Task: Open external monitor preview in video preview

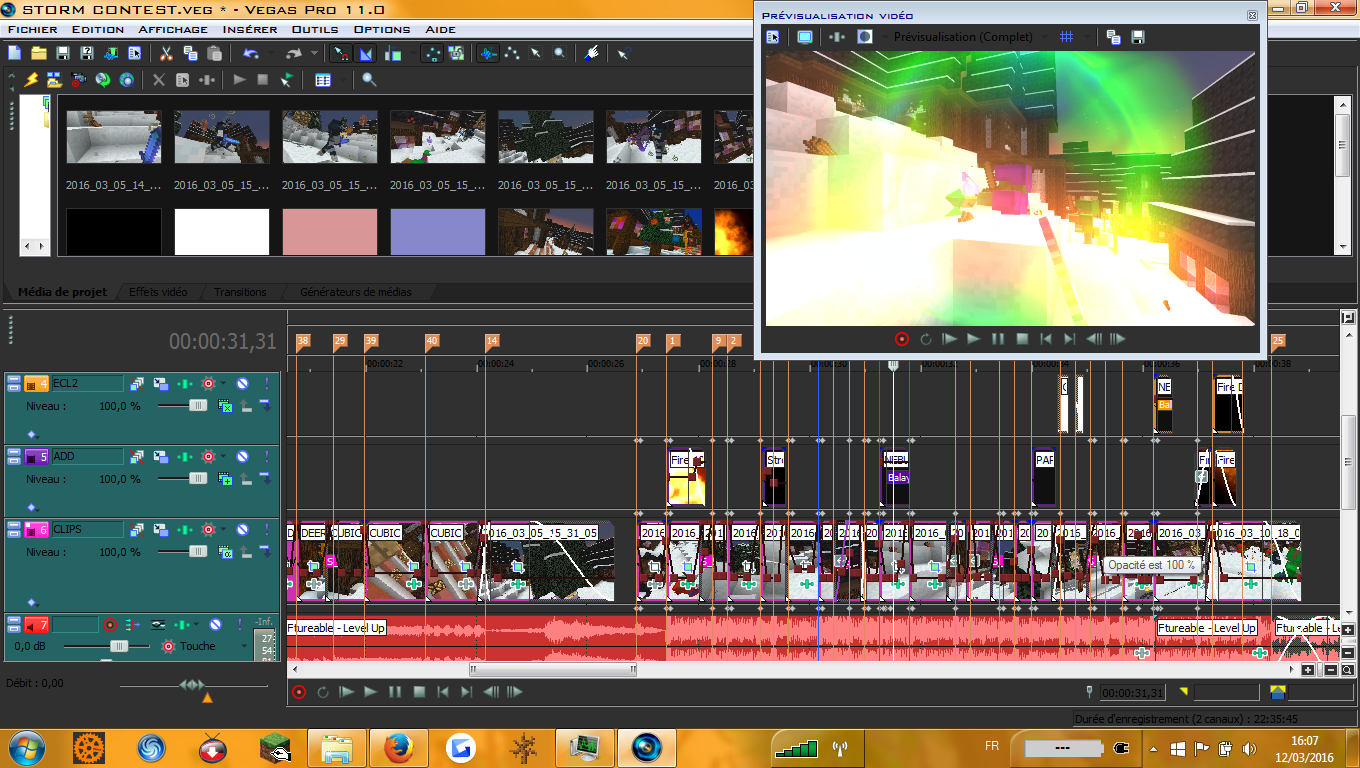Action: point(805,37)
